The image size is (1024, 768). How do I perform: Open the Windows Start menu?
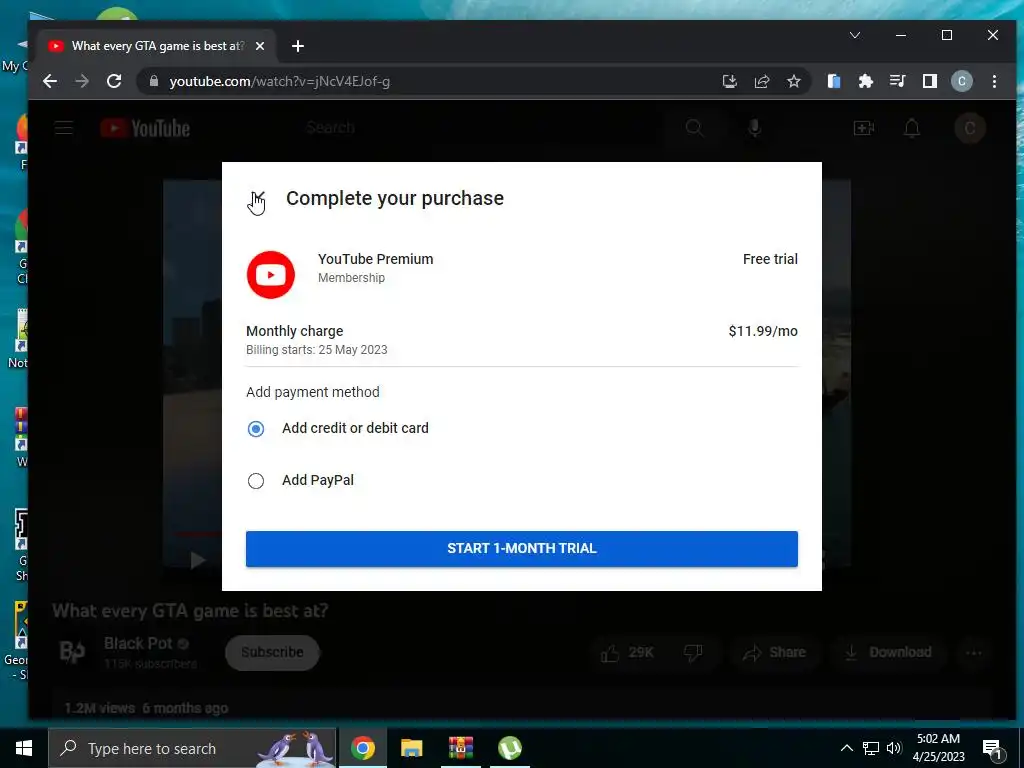(24, 748)
